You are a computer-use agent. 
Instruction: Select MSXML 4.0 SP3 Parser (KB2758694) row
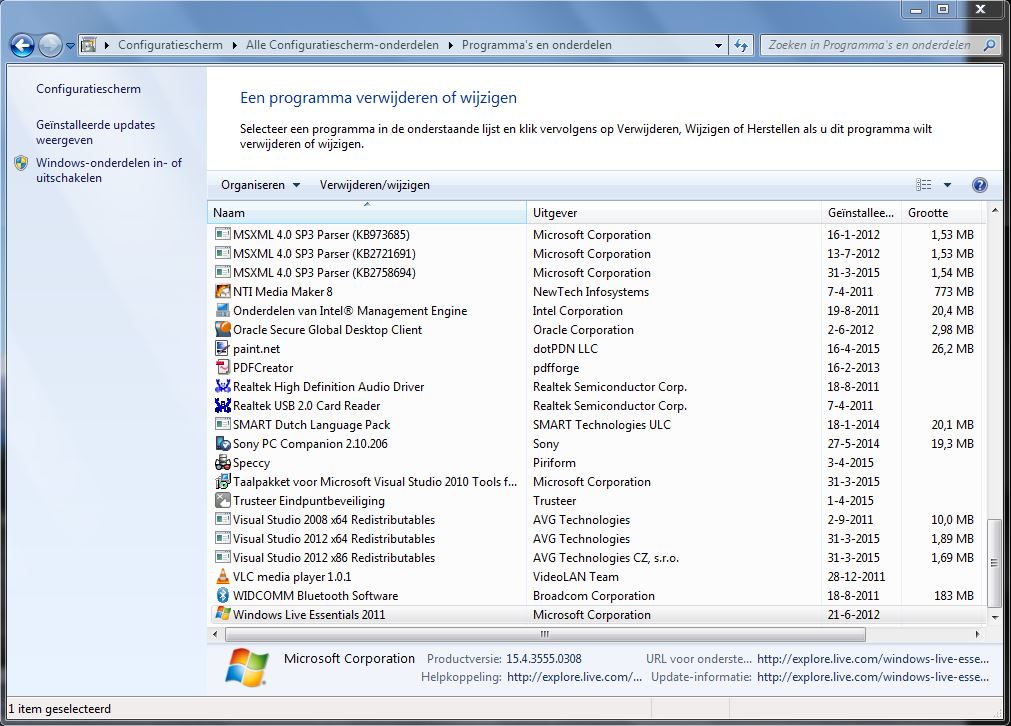(597, 273)
